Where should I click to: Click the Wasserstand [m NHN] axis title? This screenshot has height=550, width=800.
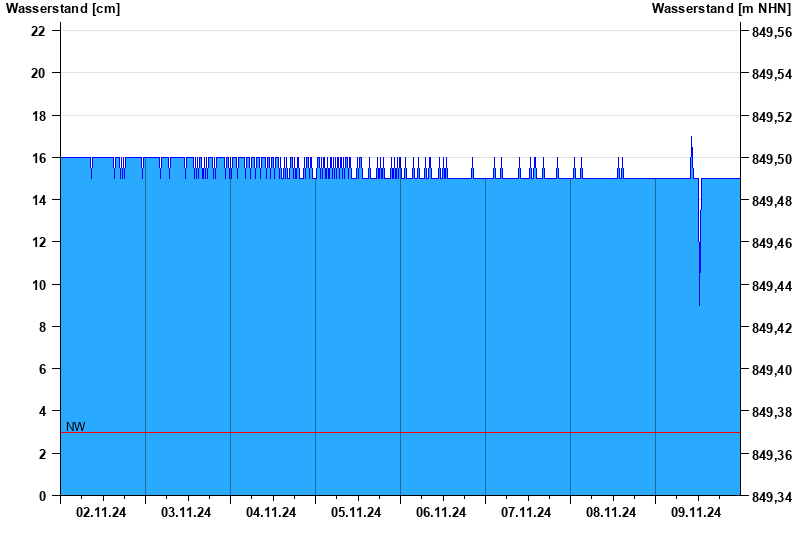721,9
